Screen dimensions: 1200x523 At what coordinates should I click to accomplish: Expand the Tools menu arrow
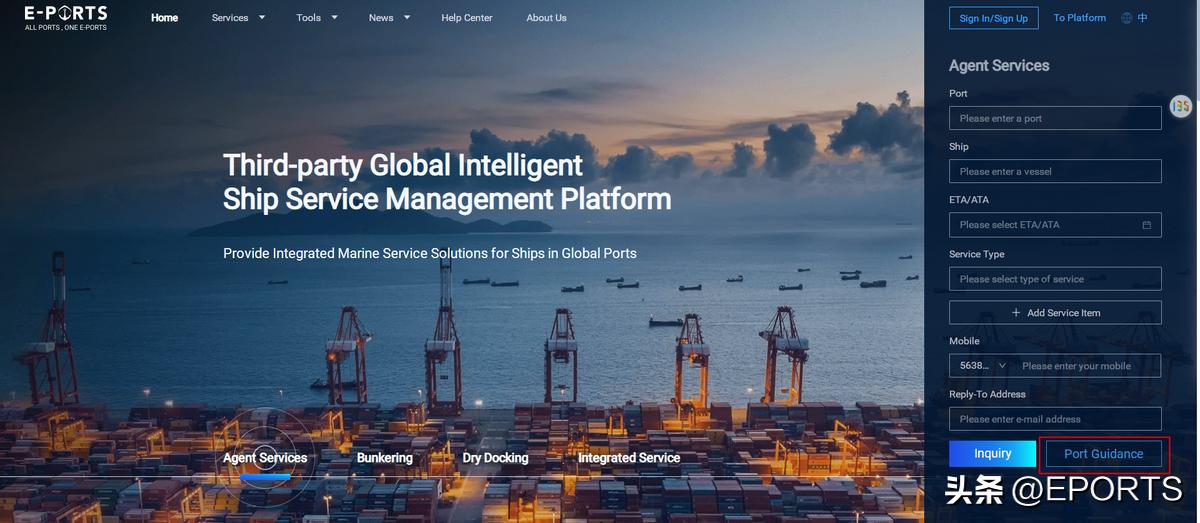[x=334, y=18]
